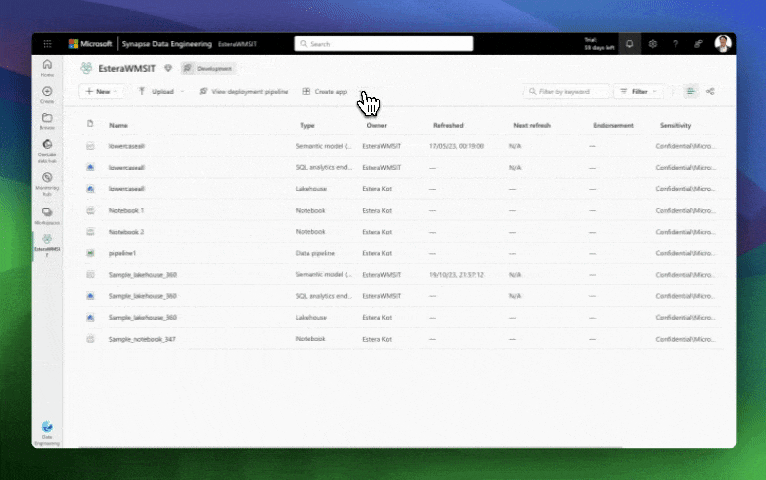
Task: Select EsteraWMSIT workspace in sidebar
Action: click(x=47, y=245)
